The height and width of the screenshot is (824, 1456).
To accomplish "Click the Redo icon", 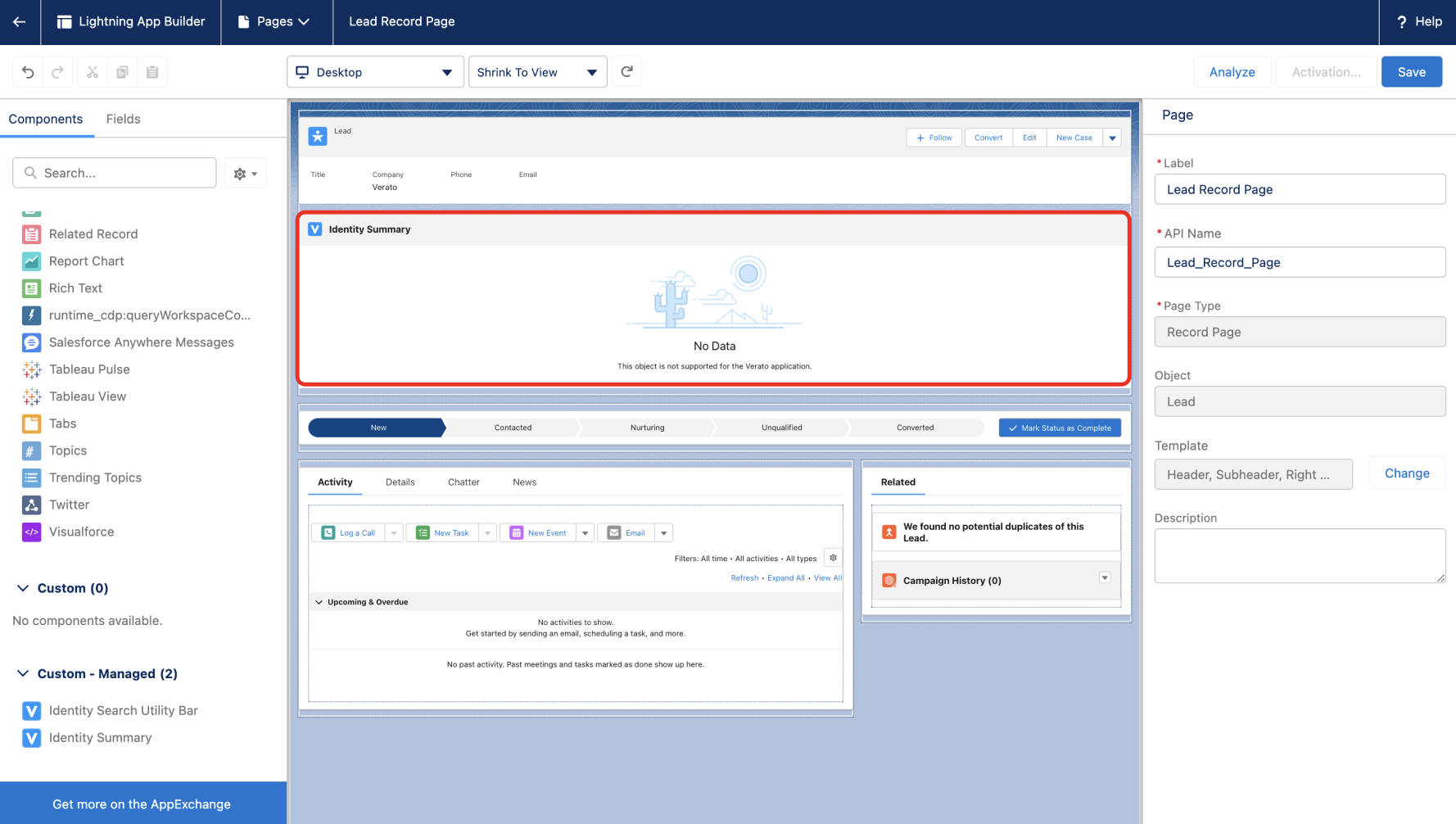I will 57,72.
